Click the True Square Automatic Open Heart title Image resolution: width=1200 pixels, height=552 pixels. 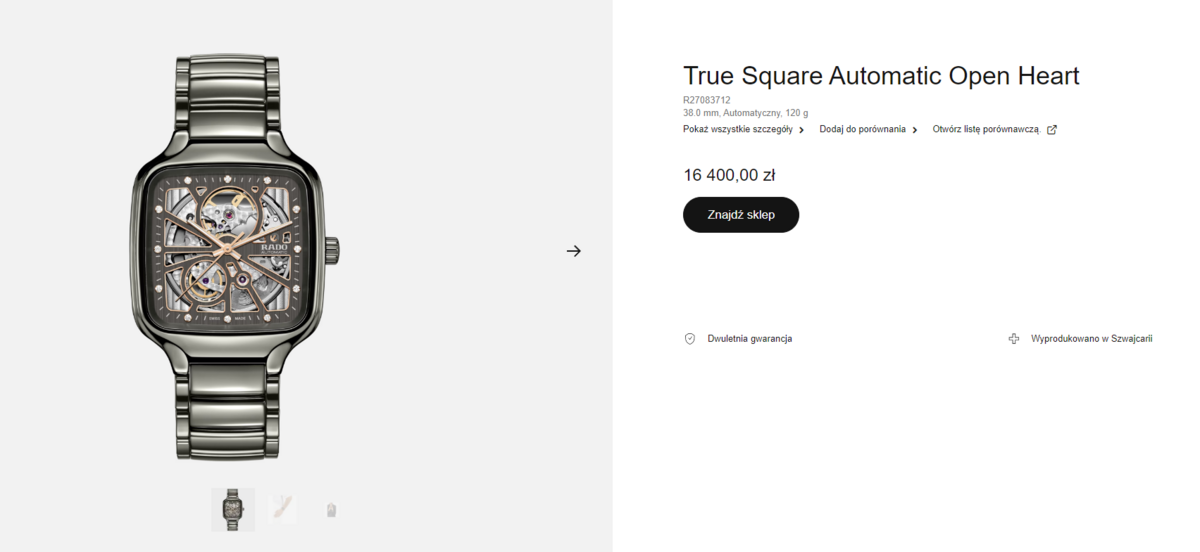point(881,76)
